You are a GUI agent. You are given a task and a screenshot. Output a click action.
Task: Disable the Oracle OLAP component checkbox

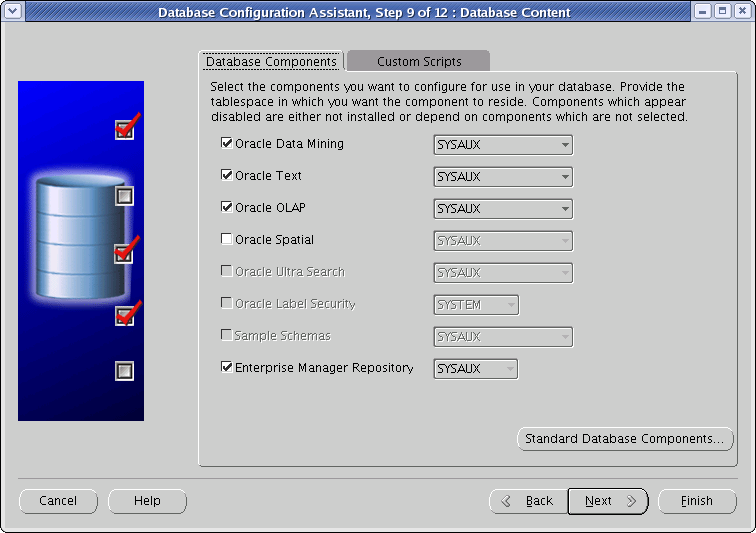point(227,207)
